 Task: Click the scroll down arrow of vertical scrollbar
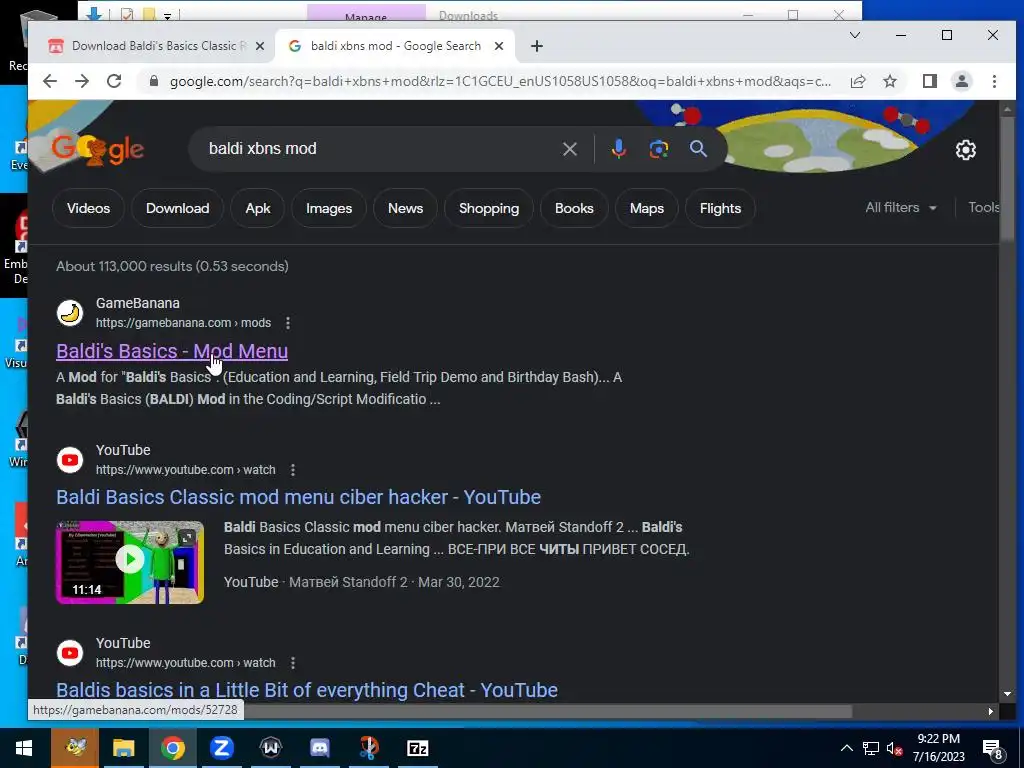(x=1008, y=694)
